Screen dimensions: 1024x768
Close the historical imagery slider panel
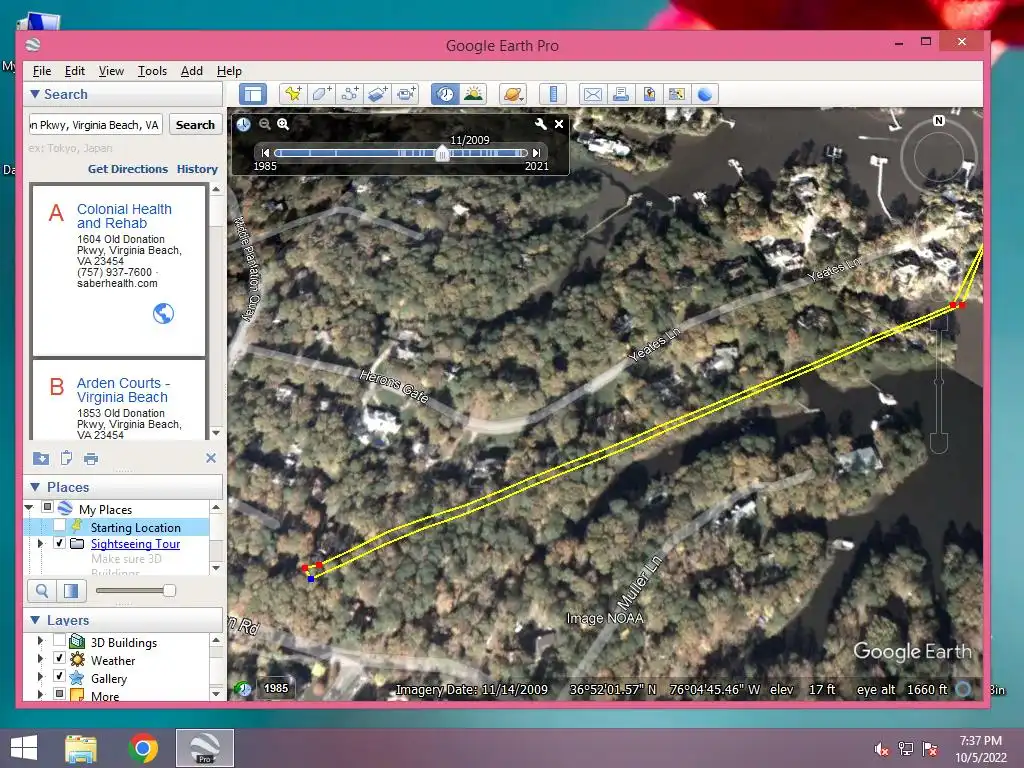[x=559, y=123]
